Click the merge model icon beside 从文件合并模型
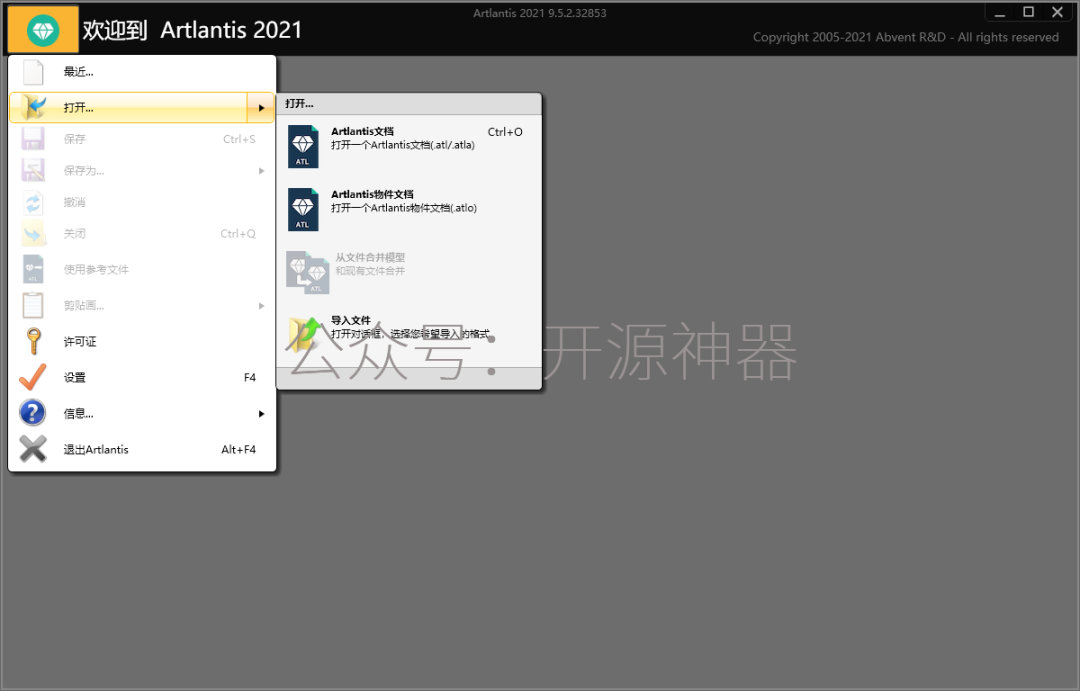 pyautogui.click(x=307, y=272)
